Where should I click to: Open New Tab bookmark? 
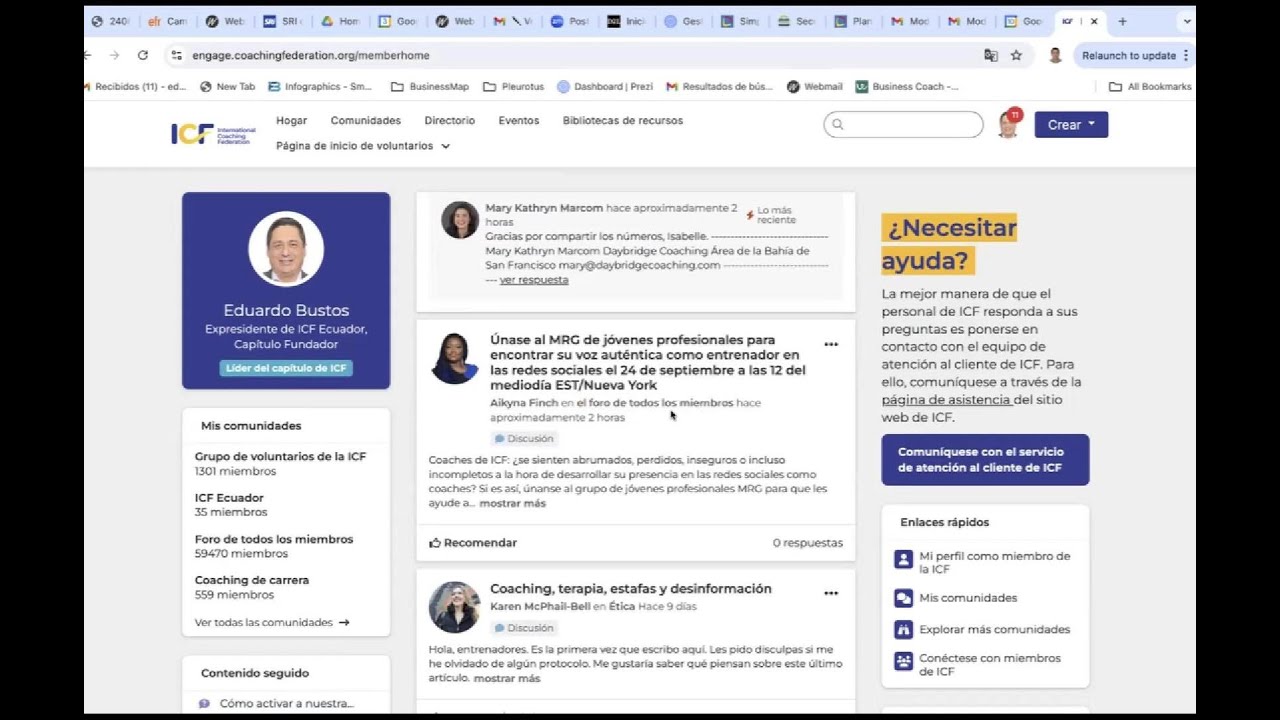(228, 87)
